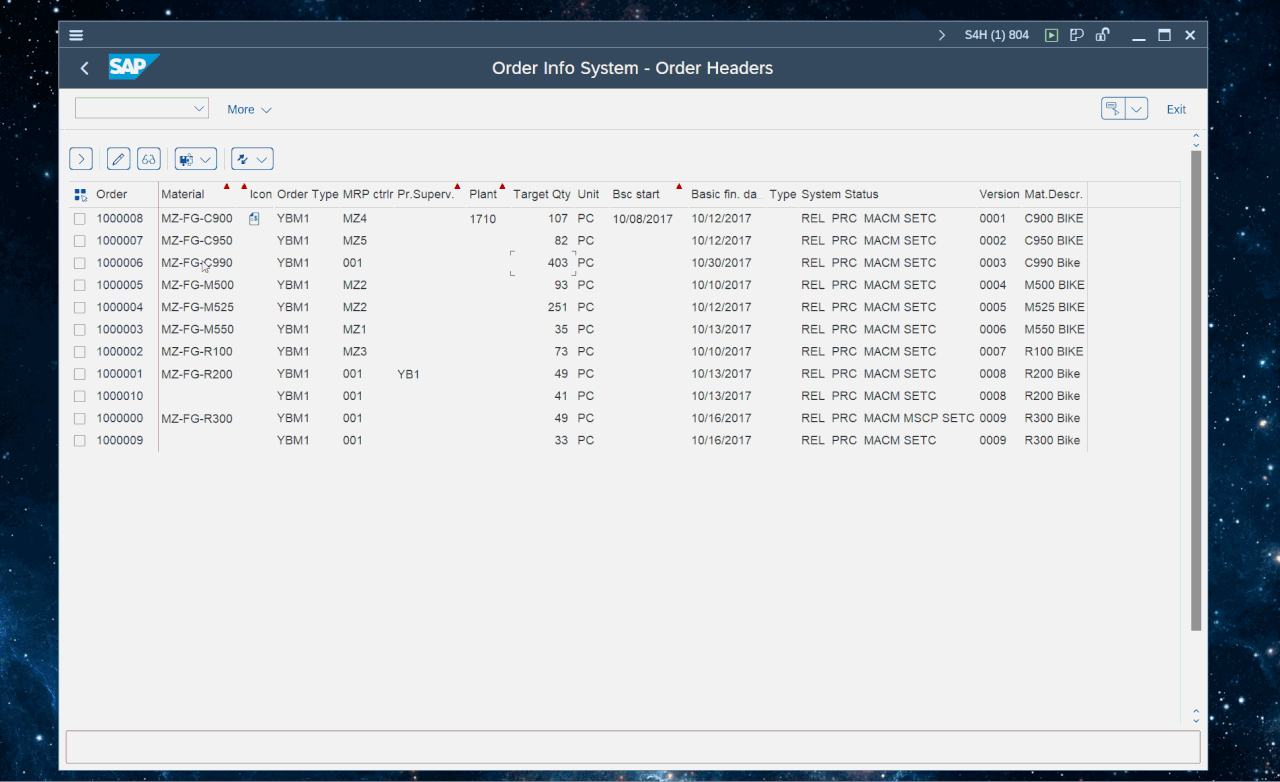
Task: Tick the checkbox for order 1000007
Action: [x=79, y=241]
